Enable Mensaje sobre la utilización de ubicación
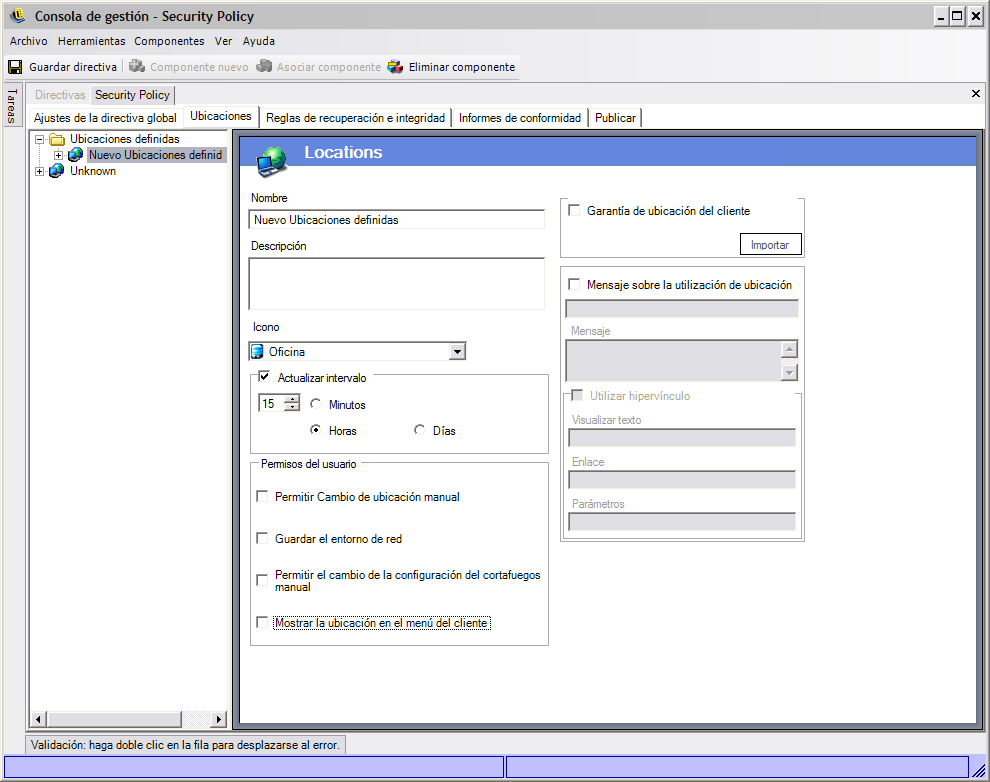The height and width of the screenshot is (782, 990). [x=574, y=284]
